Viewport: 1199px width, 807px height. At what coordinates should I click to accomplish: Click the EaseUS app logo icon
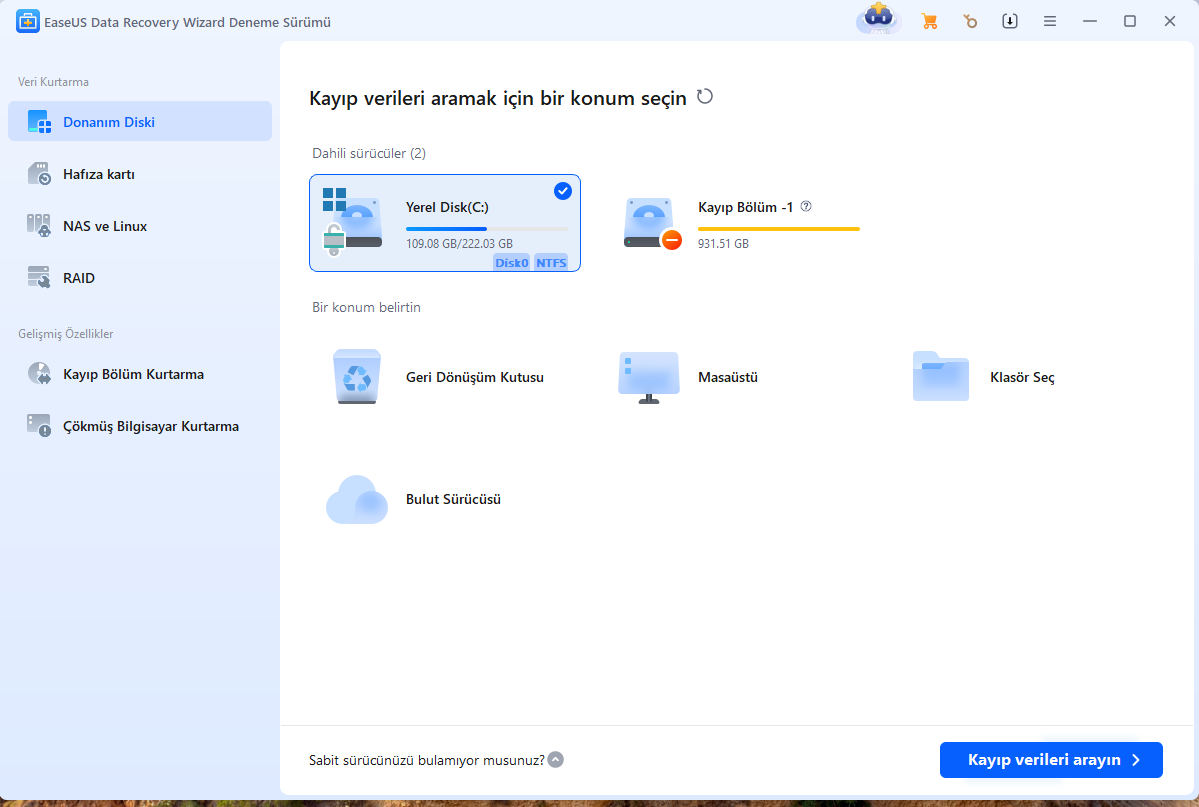[x=28, y=21]
